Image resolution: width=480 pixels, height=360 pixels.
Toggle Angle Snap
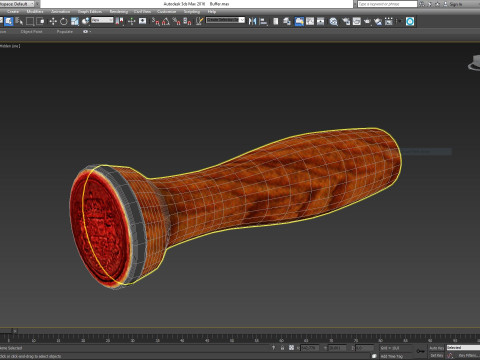tap(166, 21)
